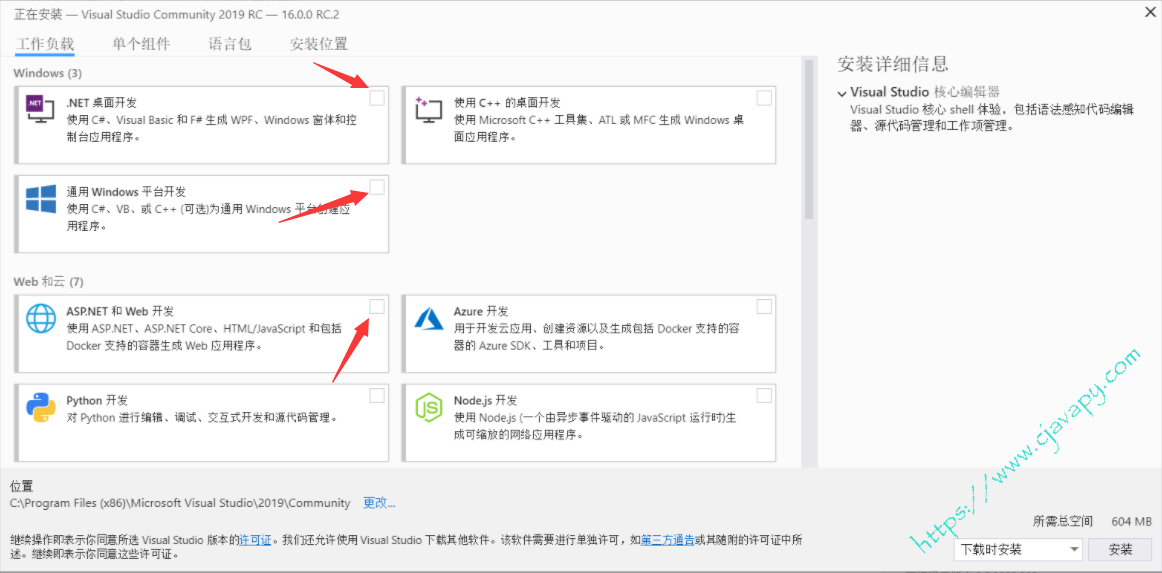Check the Python 开发 checkbox
1162x573 pixels.
[x=376, y=395]
